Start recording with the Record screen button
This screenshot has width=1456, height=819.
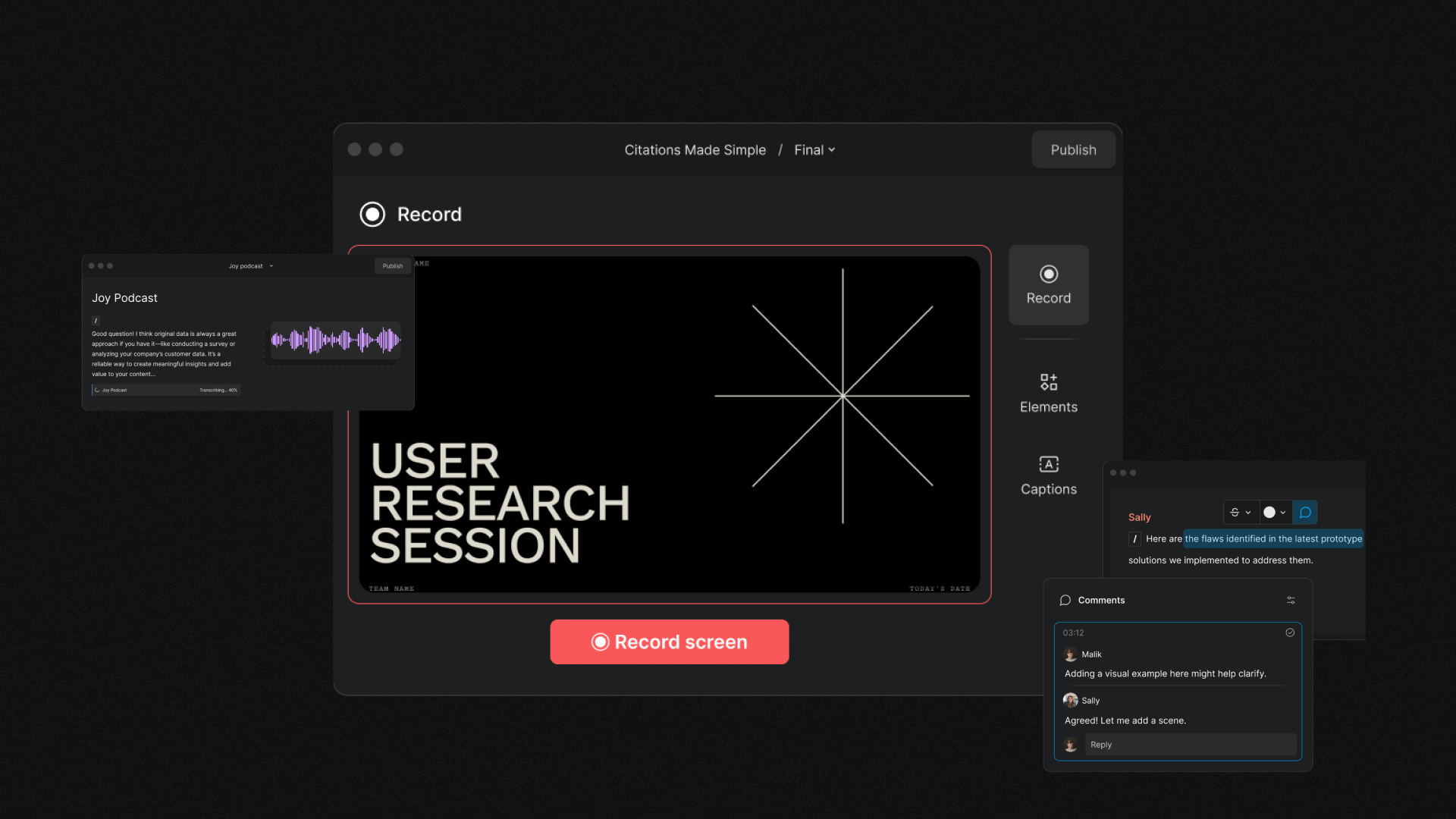coord(670,642)
